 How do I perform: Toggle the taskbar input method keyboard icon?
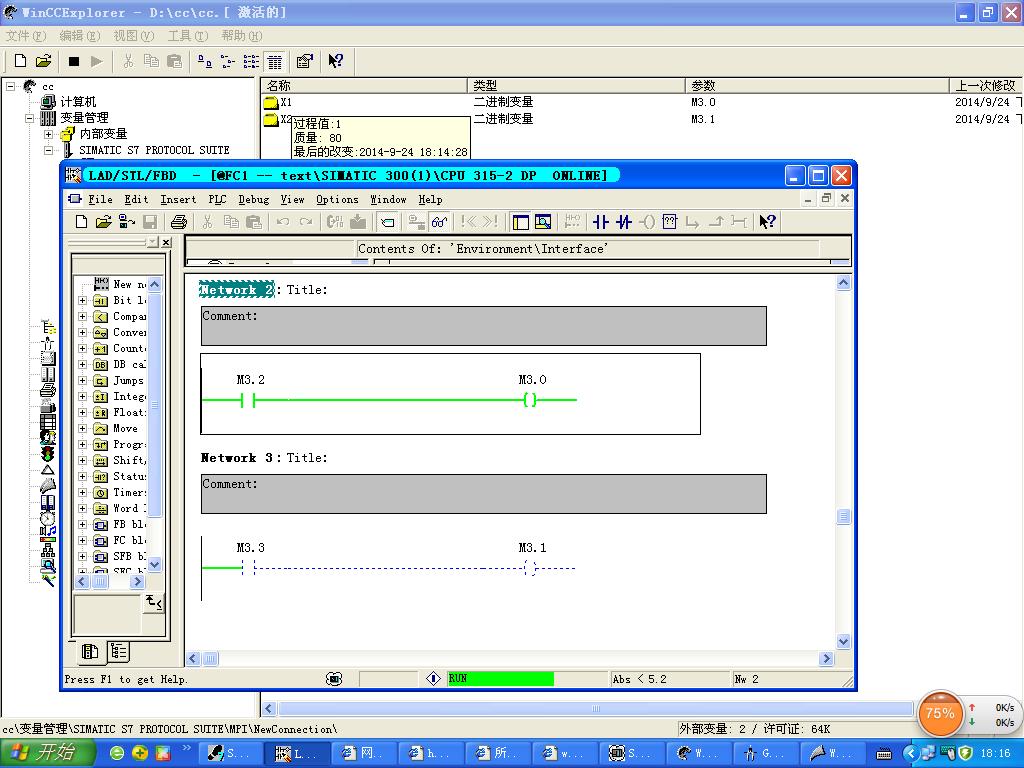coord(884,754)
